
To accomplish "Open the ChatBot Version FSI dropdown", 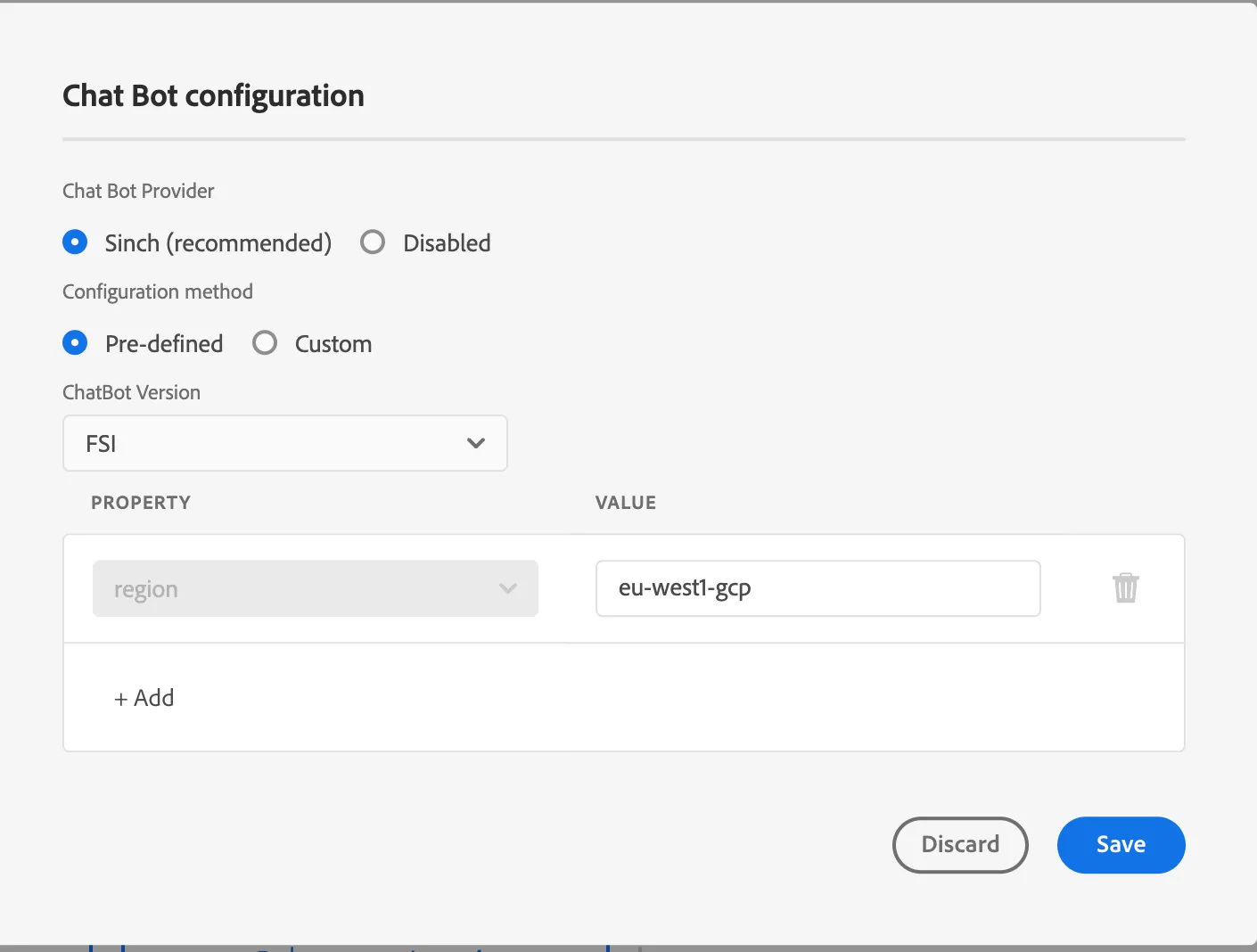I will pyautogui.click(x=285, y=443).
